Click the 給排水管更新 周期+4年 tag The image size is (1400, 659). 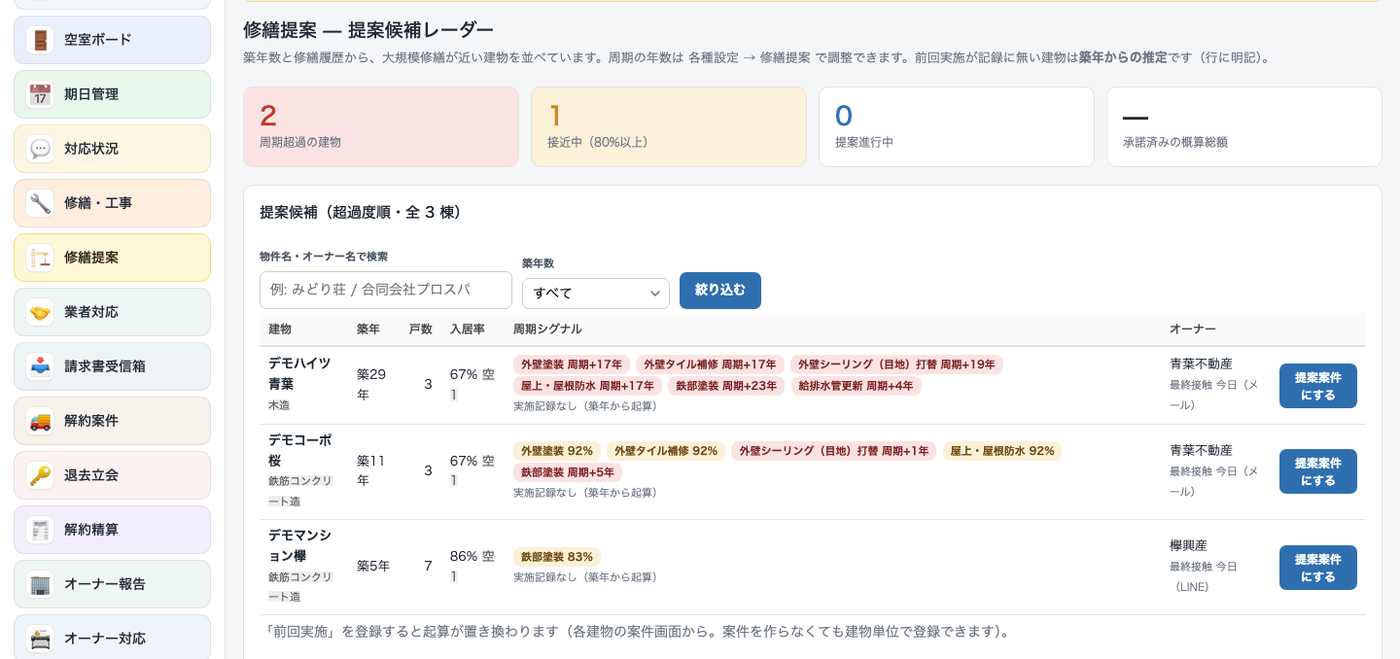[x=856, y=386]
